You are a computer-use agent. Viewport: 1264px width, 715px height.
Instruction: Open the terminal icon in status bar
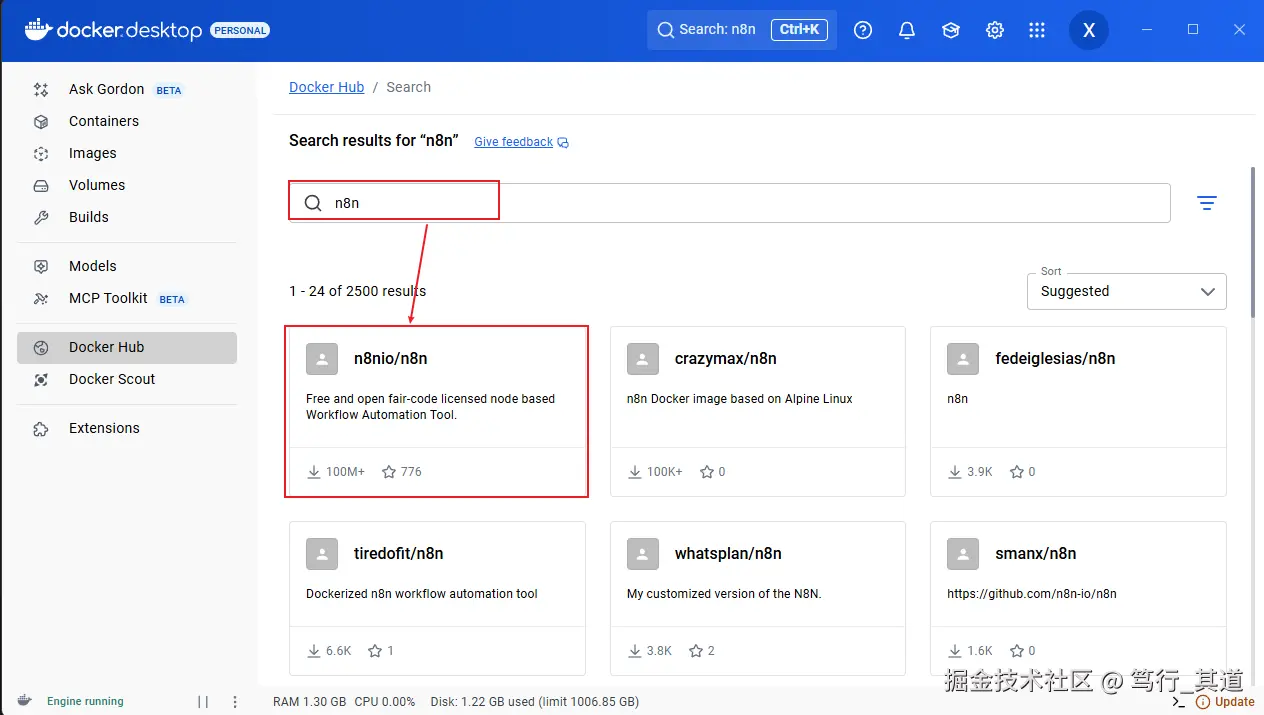tap(1178, 702)
